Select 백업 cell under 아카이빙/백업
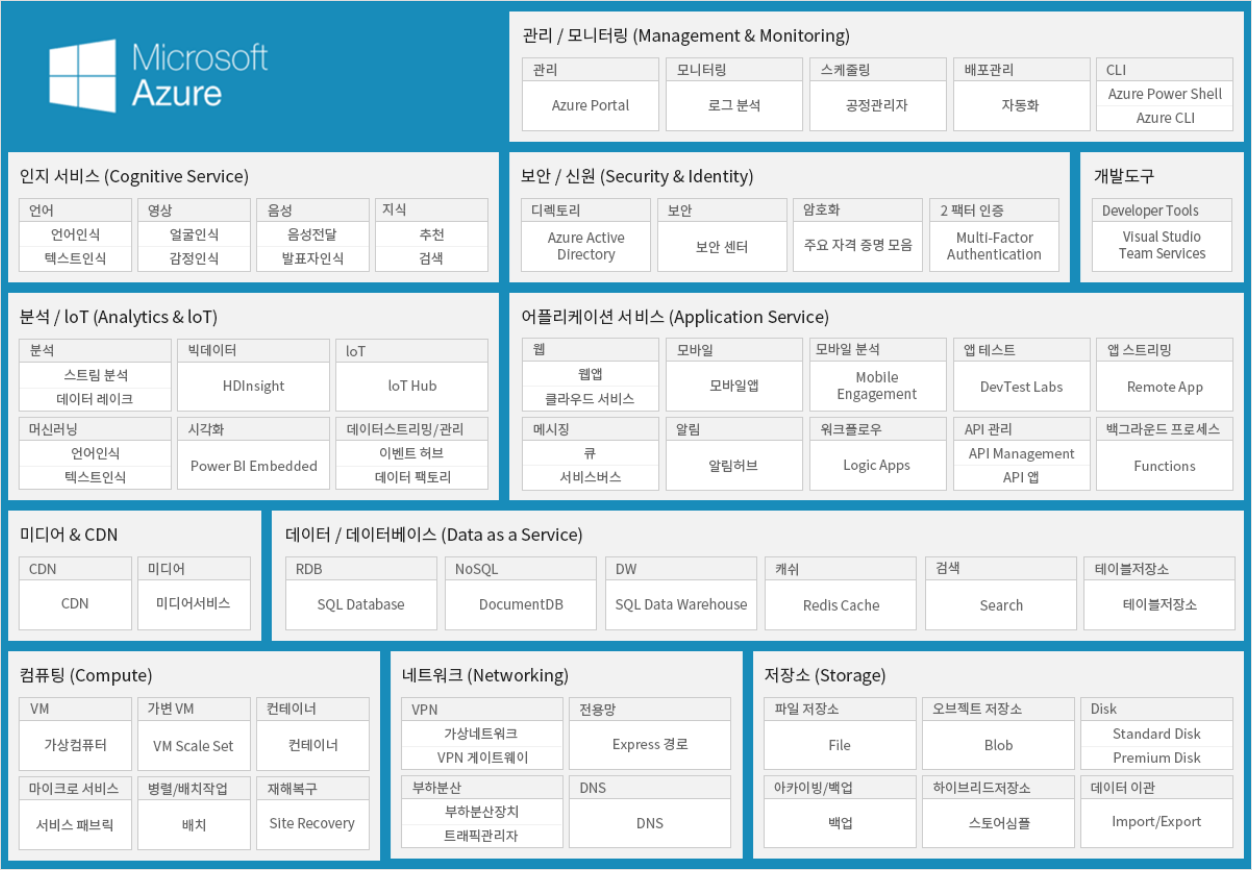The width and height of the screenshot is (1252, 870). [839, 825]
